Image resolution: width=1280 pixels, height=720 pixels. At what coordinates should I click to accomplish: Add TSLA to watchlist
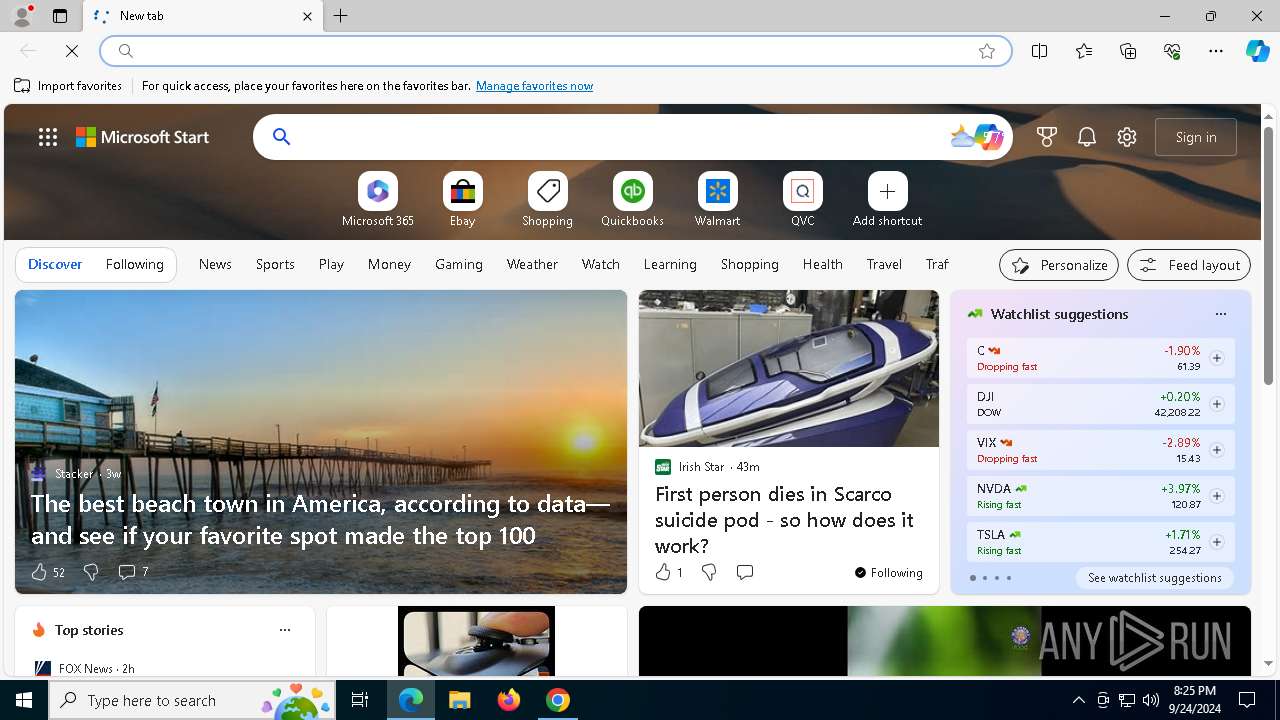1216,542
